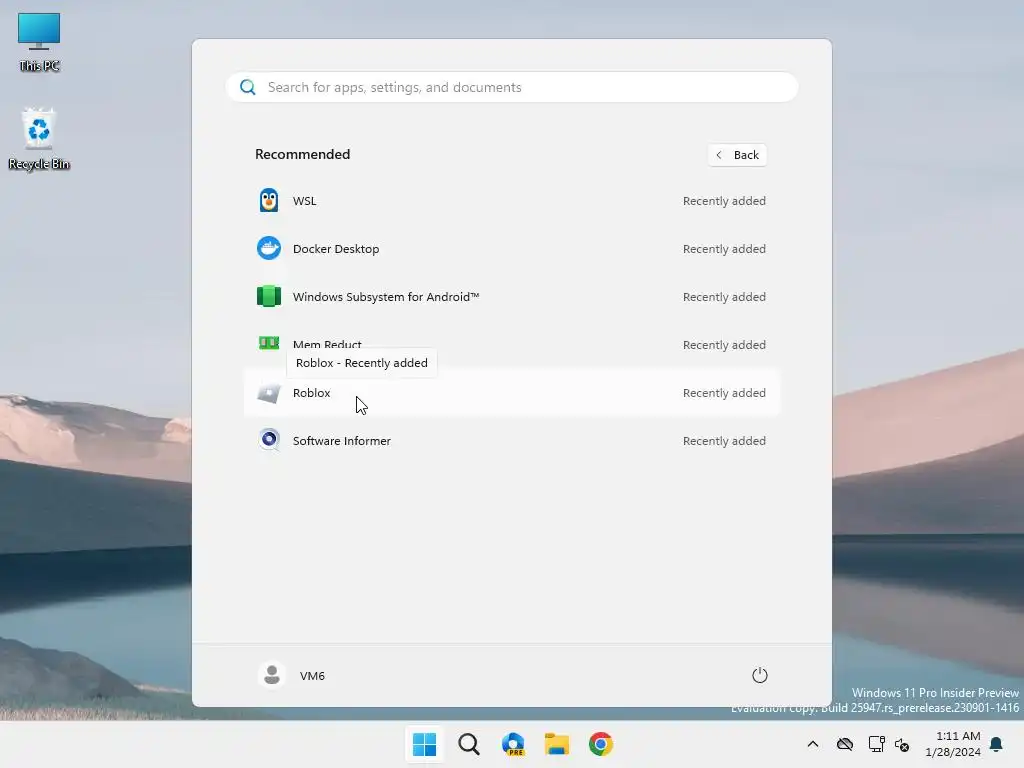
Task: Click the WSL name text
Action: click(304, 200)
